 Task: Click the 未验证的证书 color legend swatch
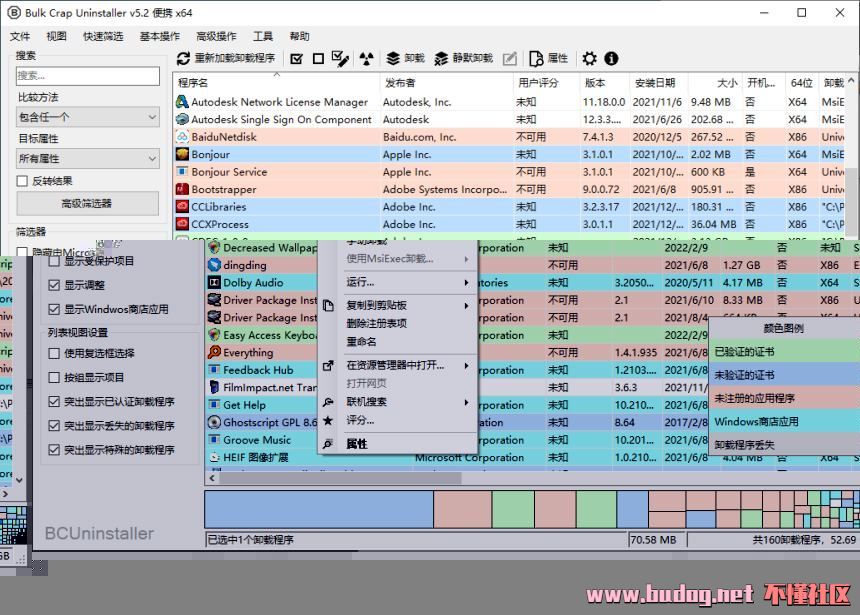point(783,374)
